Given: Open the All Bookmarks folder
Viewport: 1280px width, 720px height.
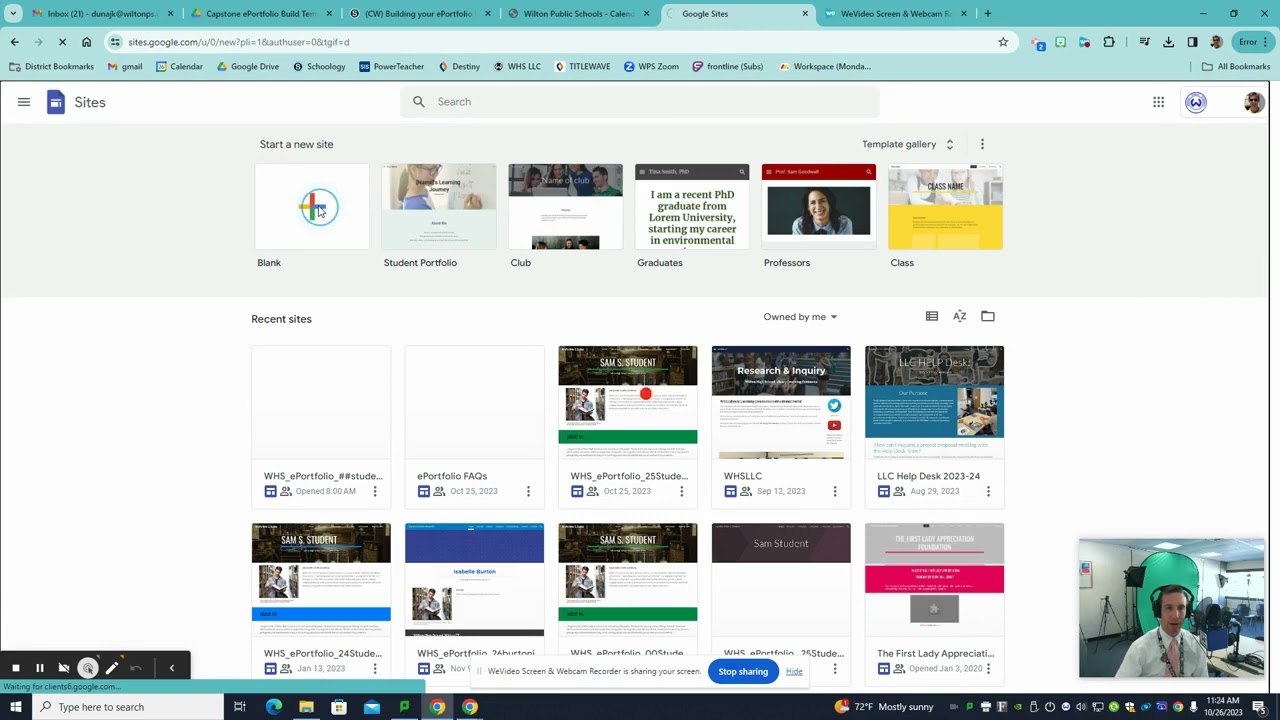Looking at the screenshot, I should 1236,66.
